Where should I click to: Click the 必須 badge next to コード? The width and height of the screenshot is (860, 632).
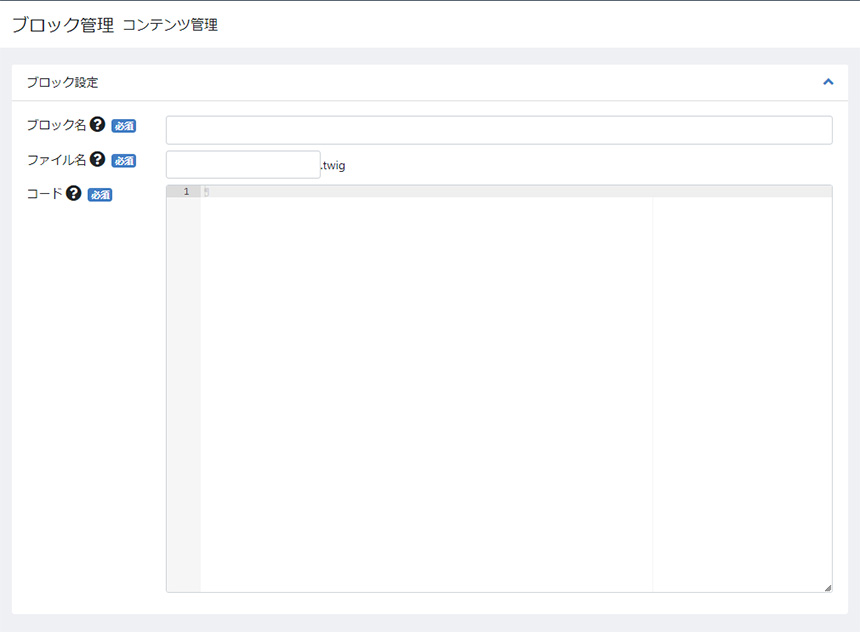click(100, 195)
